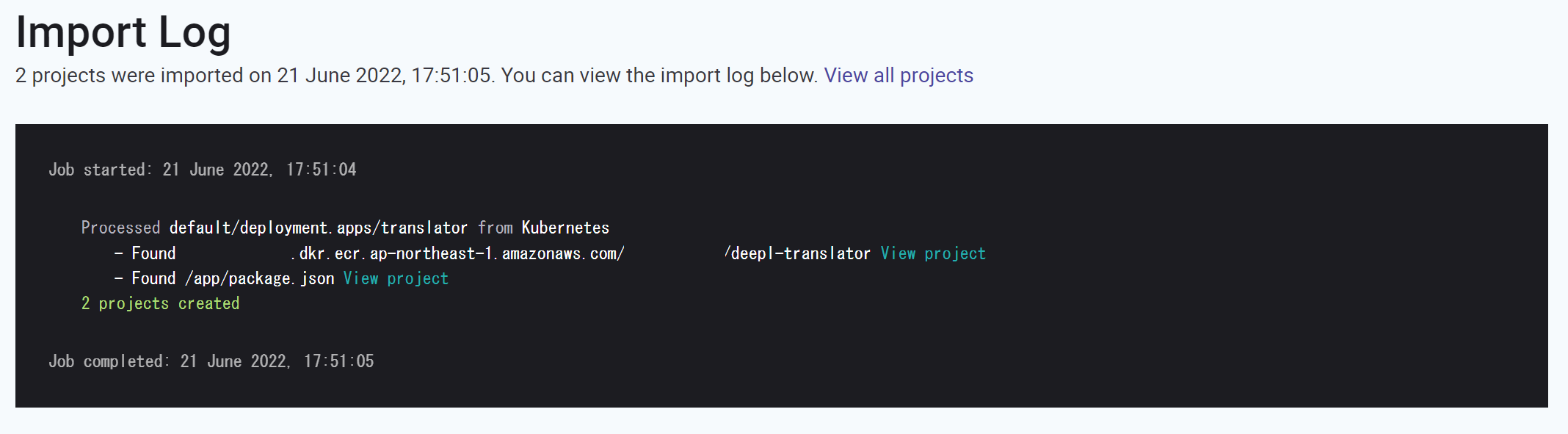Click View project link for deepl-translator image
1568x434 pixels.
[x=932, y=254]
